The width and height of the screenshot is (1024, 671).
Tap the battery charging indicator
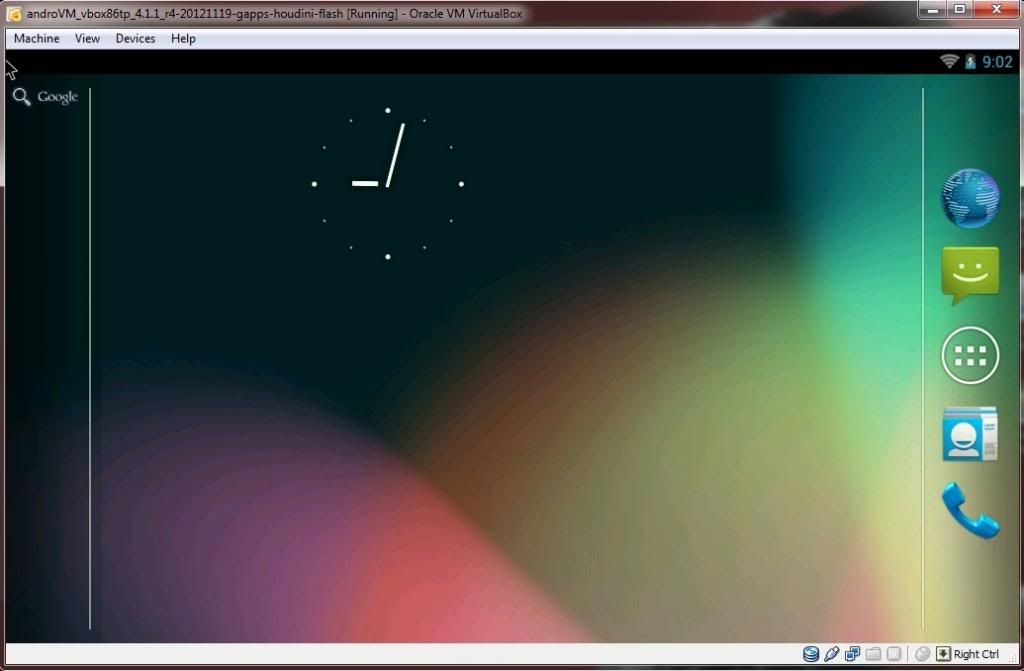point(970,61)
